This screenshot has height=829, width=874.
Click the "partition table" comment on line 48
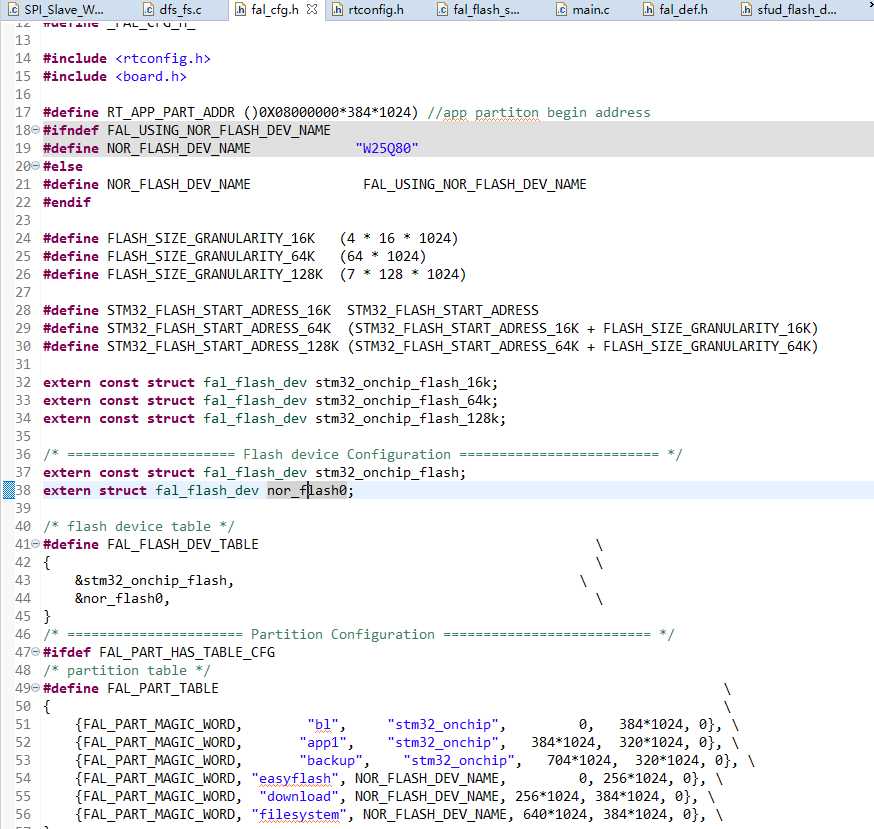pyautogui.click(x=127, y=670)
